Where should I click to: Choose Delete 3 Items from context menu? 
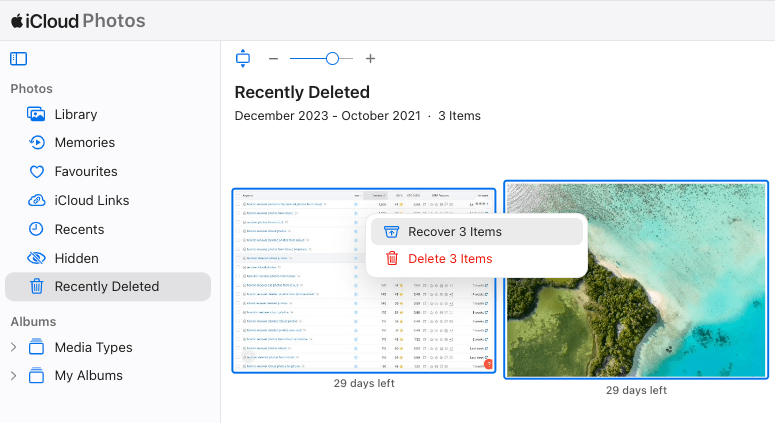(x=476, y=258)
